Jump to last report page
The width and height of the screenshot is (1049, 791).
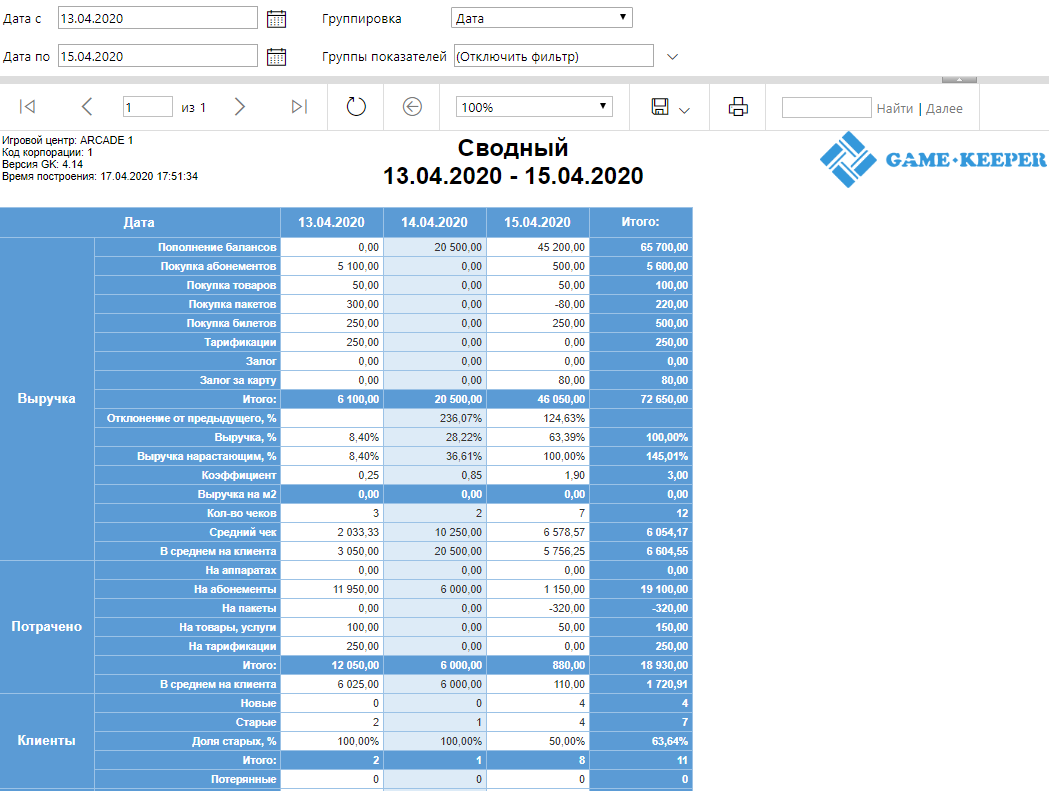point(299,106)
